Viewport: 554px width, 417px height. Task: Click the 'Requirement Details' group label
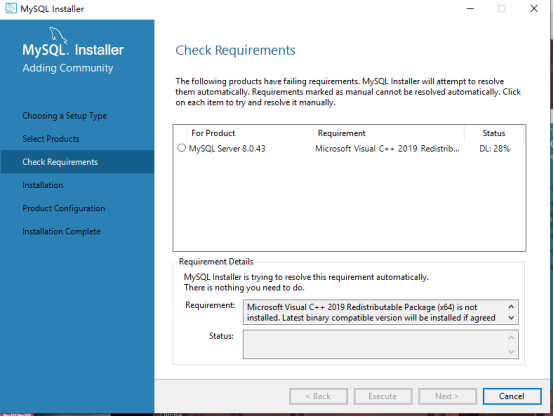pyautogui.click(x=216, y=262)
